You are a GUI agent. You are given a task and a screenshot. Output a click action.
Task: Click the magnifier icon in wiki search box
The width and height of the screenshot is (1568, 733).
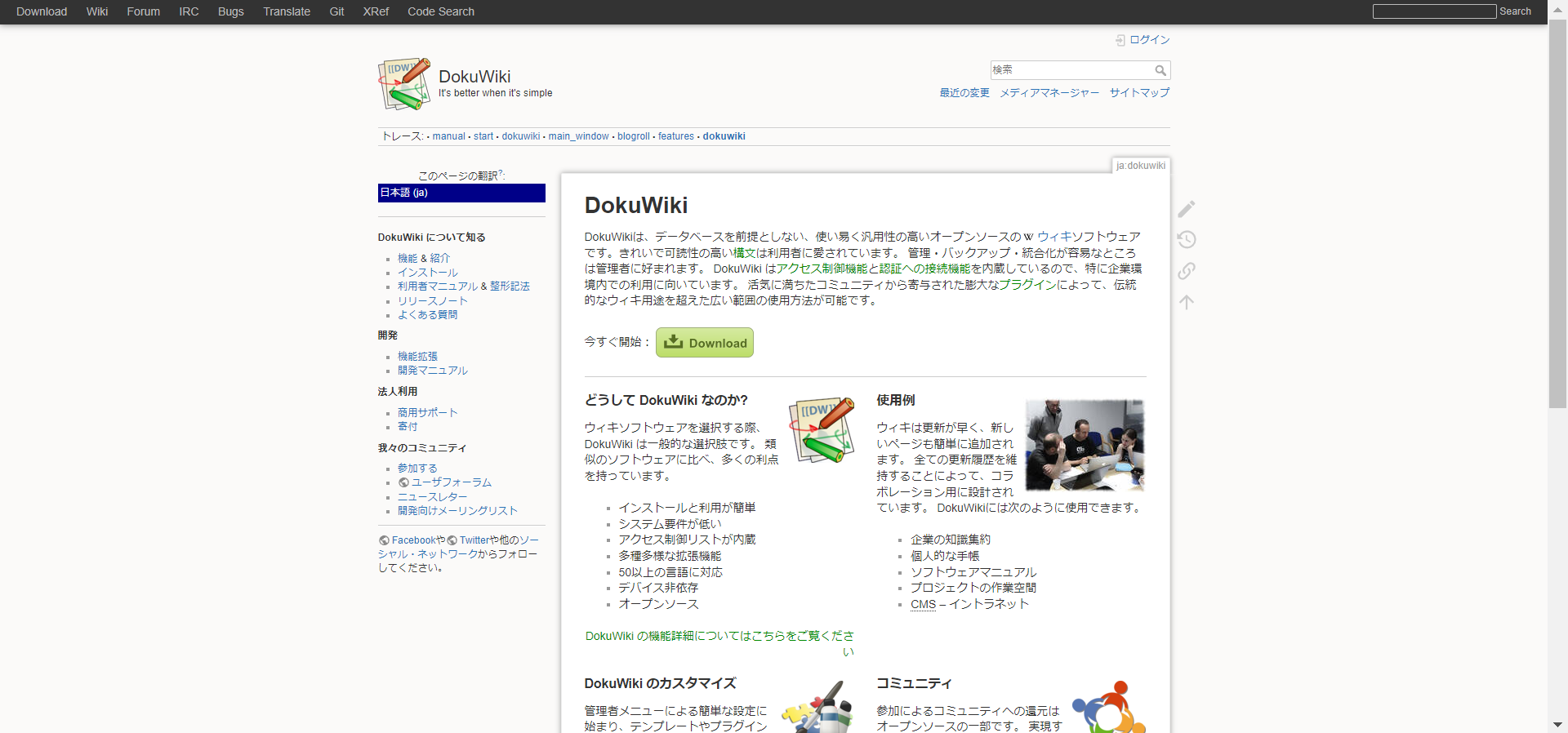(x=1160, y=70)
